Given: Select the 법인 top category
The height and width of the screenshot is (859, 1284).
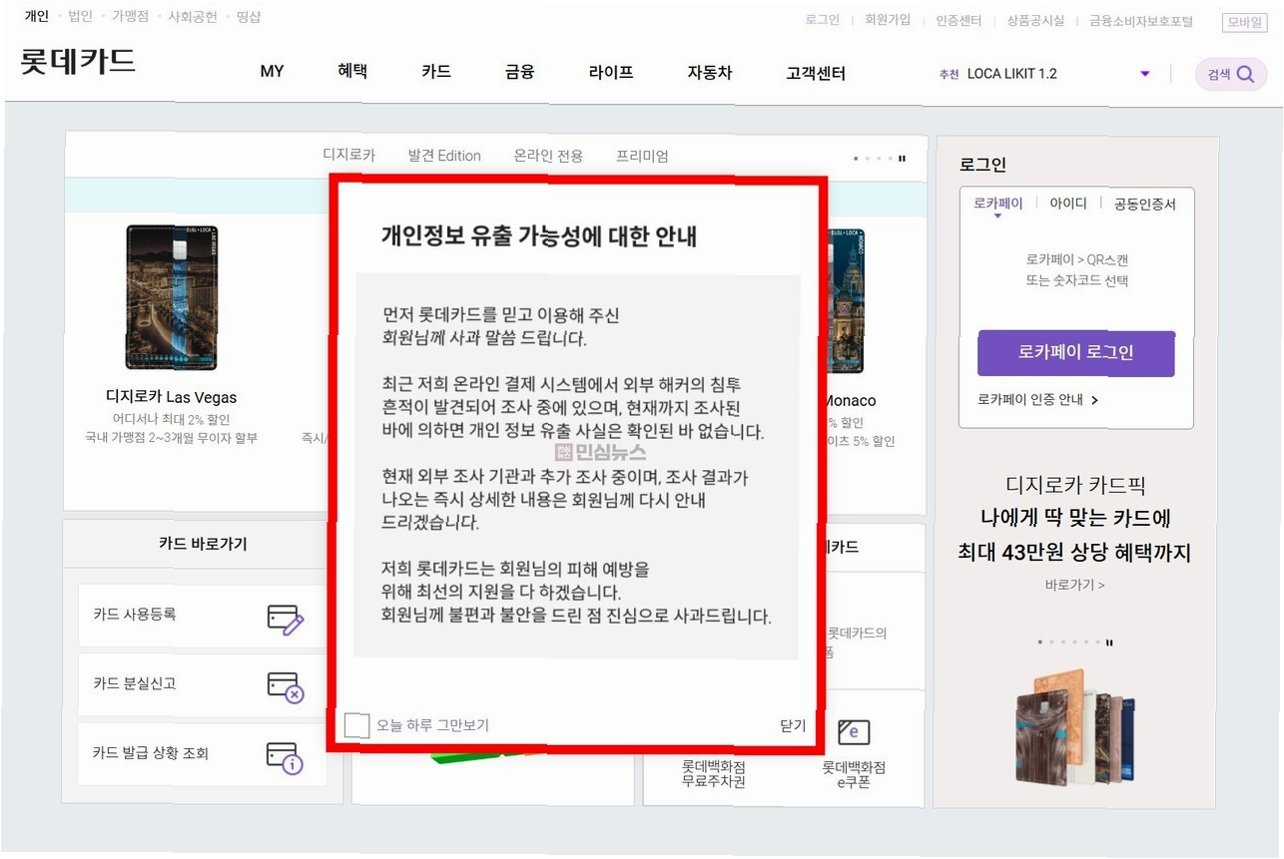Looking at the screenshot, I should (81, 17).
